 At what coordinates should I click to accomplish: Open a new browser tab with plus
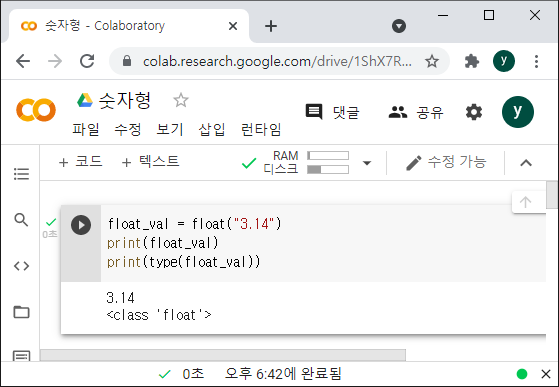tap(271, 26)
